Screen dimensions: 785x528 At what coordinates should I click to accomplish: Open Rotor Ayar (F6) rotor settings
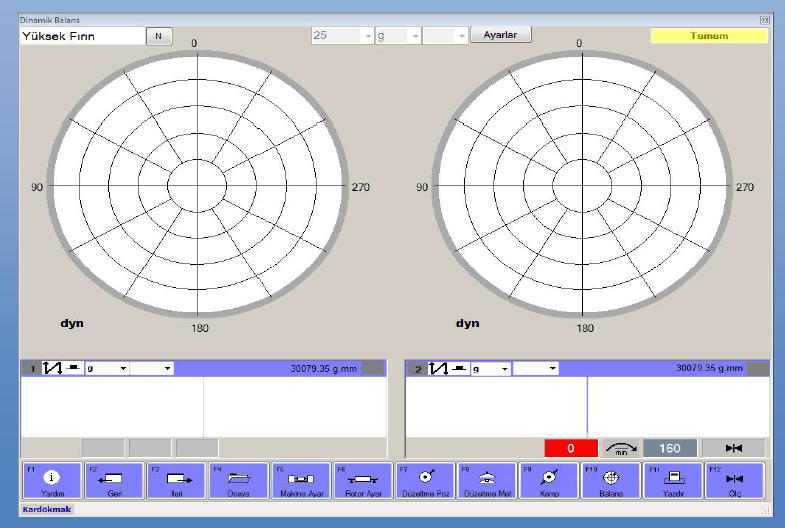click(x=363, y=479)
